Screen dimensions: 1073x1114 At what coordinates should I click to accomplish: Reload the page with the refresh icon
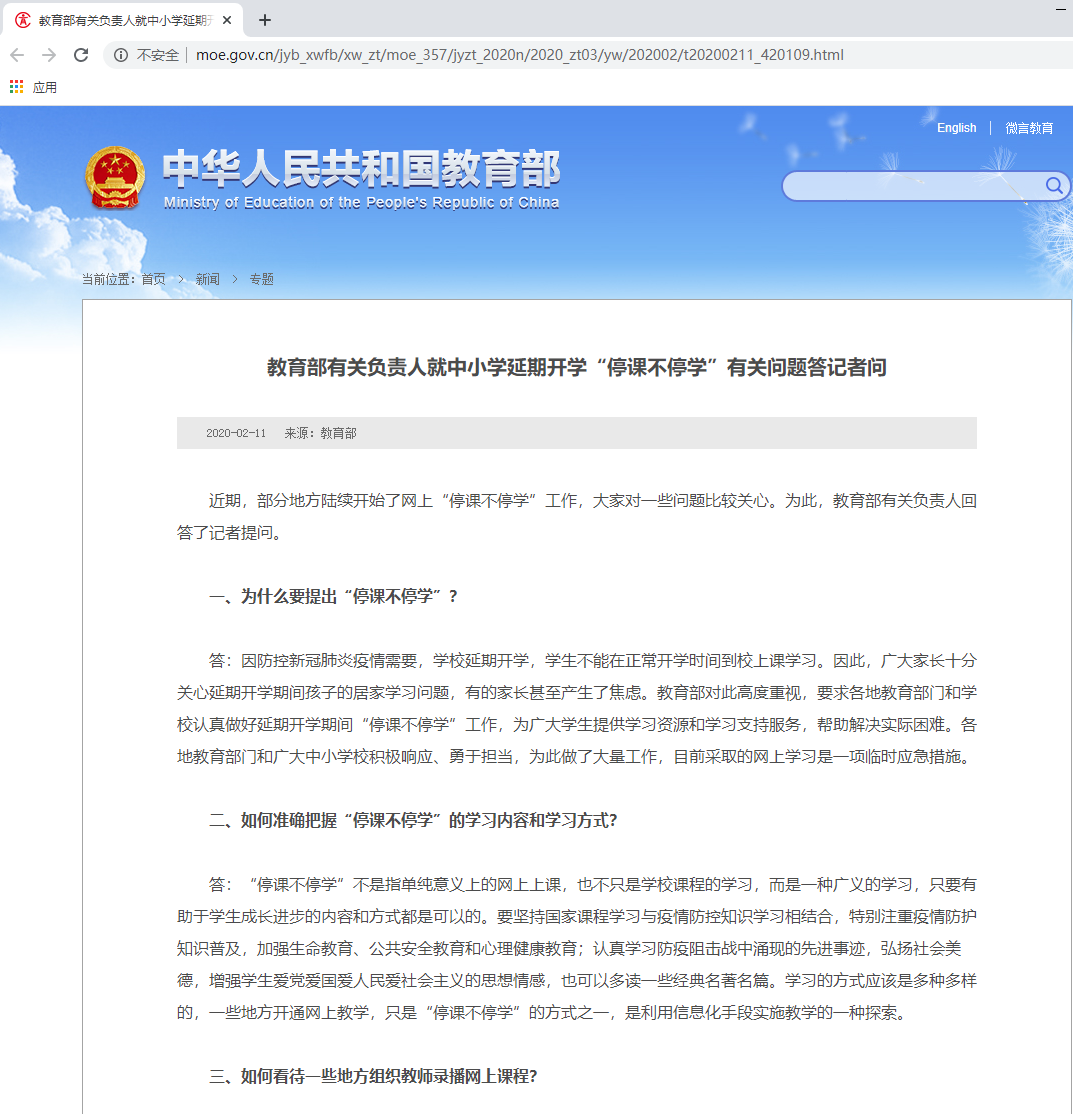pos(81,55)
